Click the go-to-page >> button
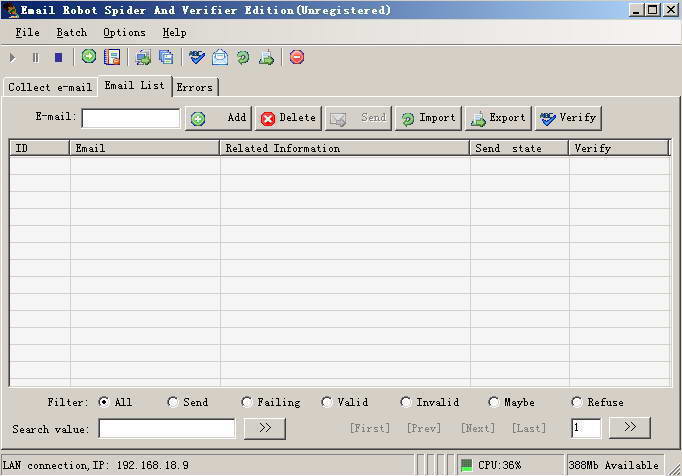This screenshot has width=682, height=476. (630, 428)
